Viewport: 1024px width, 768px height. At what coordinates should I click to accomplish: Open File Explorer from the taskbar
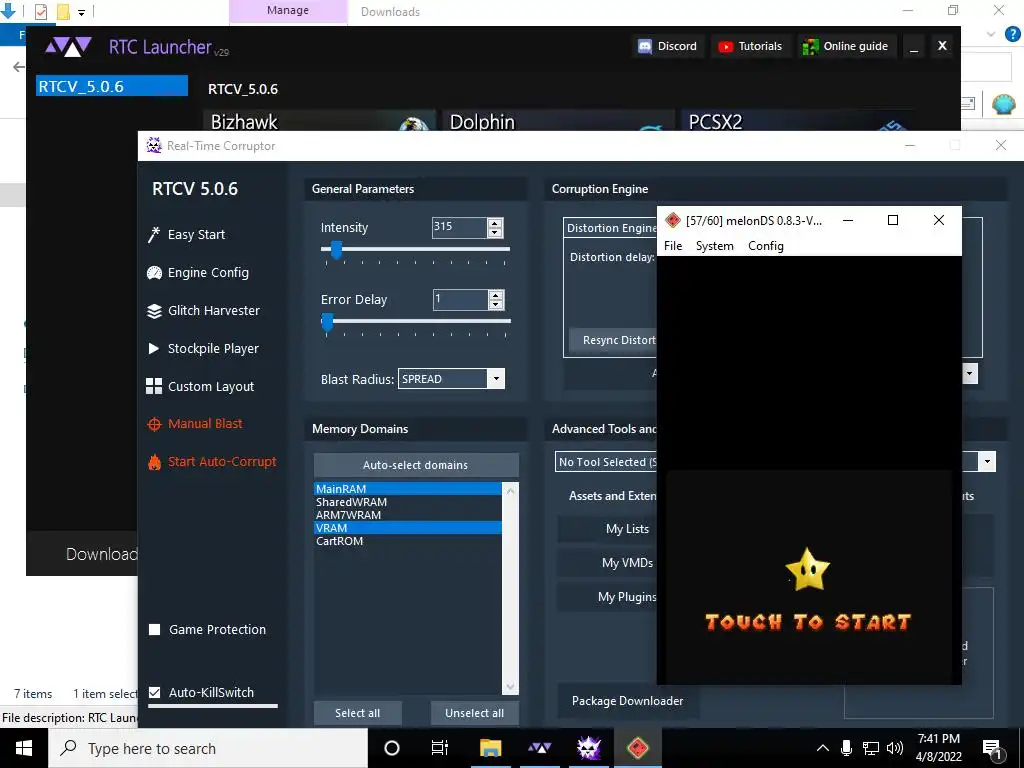point(490,748)
